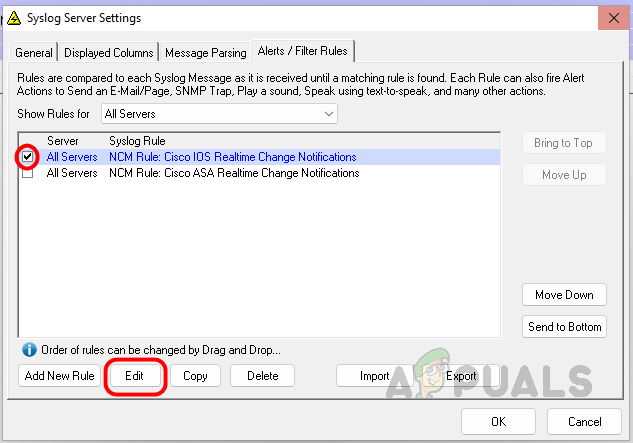Viewport: 633px width, 443px height.
Task: Edit the selected syslog rule
Action: coord(134,376)
